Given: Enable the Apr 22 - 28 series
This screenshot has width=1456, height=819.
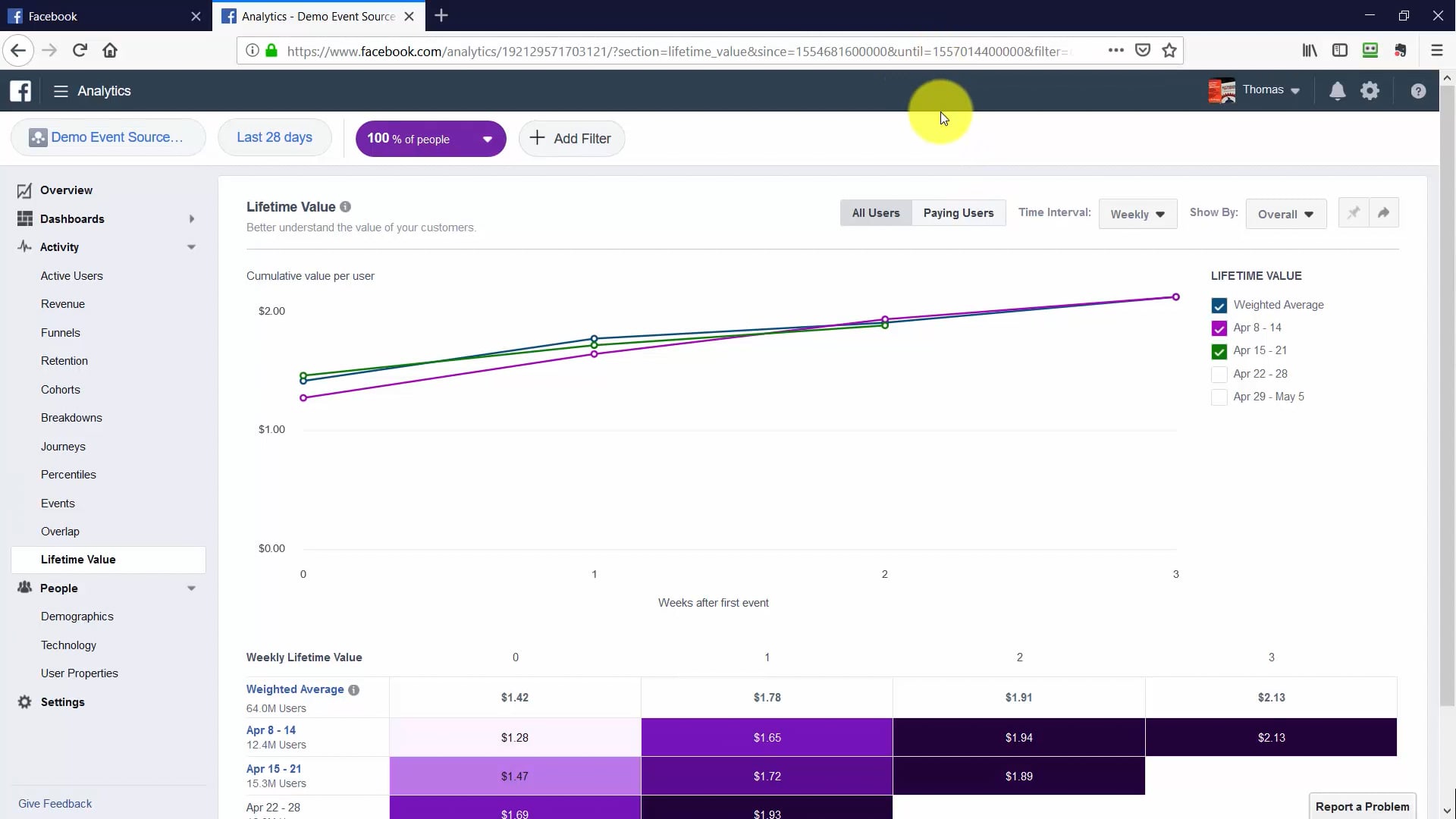Looking at the screenshot, I should (1219, 375).
